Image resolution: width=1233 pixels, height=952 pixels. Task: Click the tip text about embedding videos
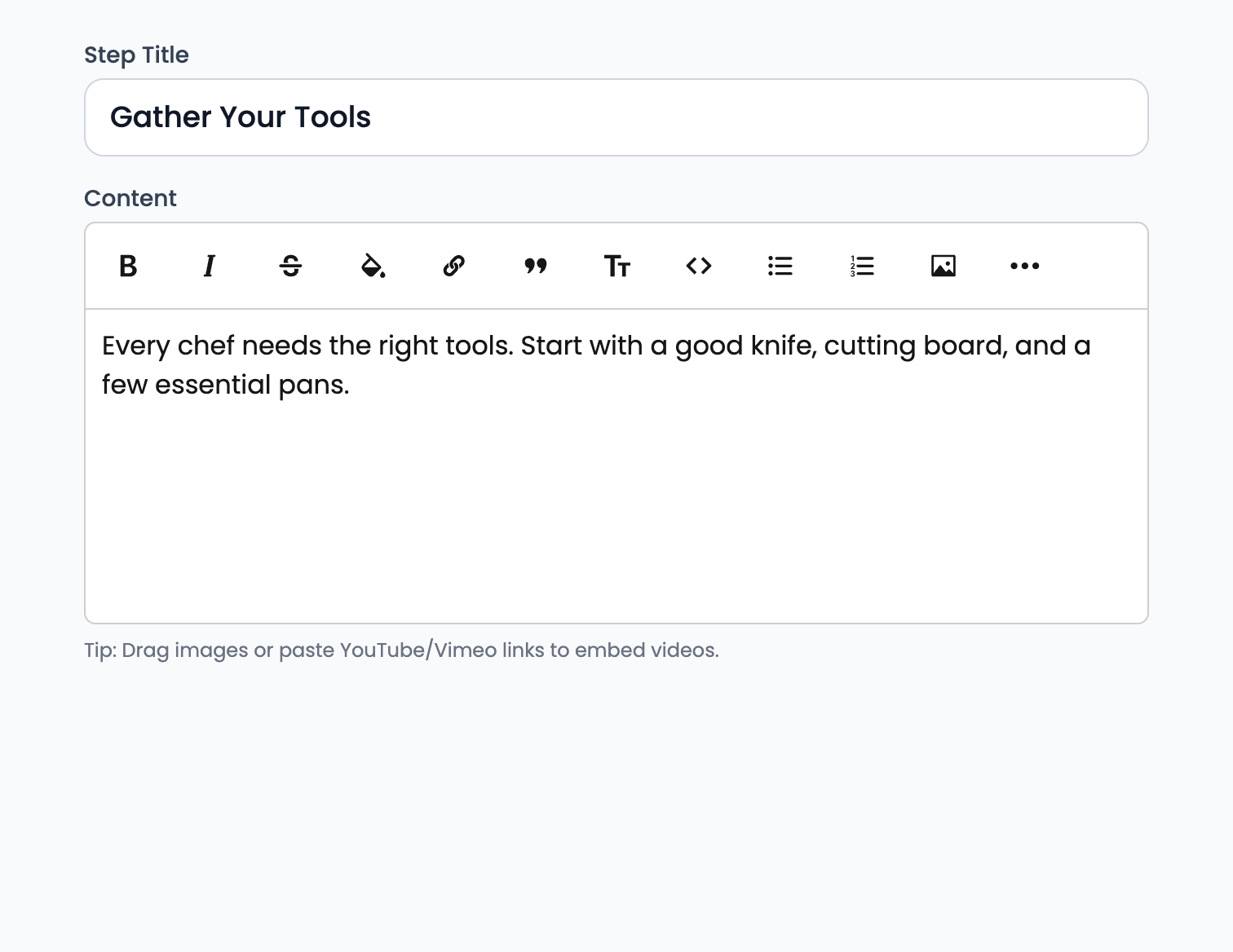pyautogui.click(x=402, y=650)
